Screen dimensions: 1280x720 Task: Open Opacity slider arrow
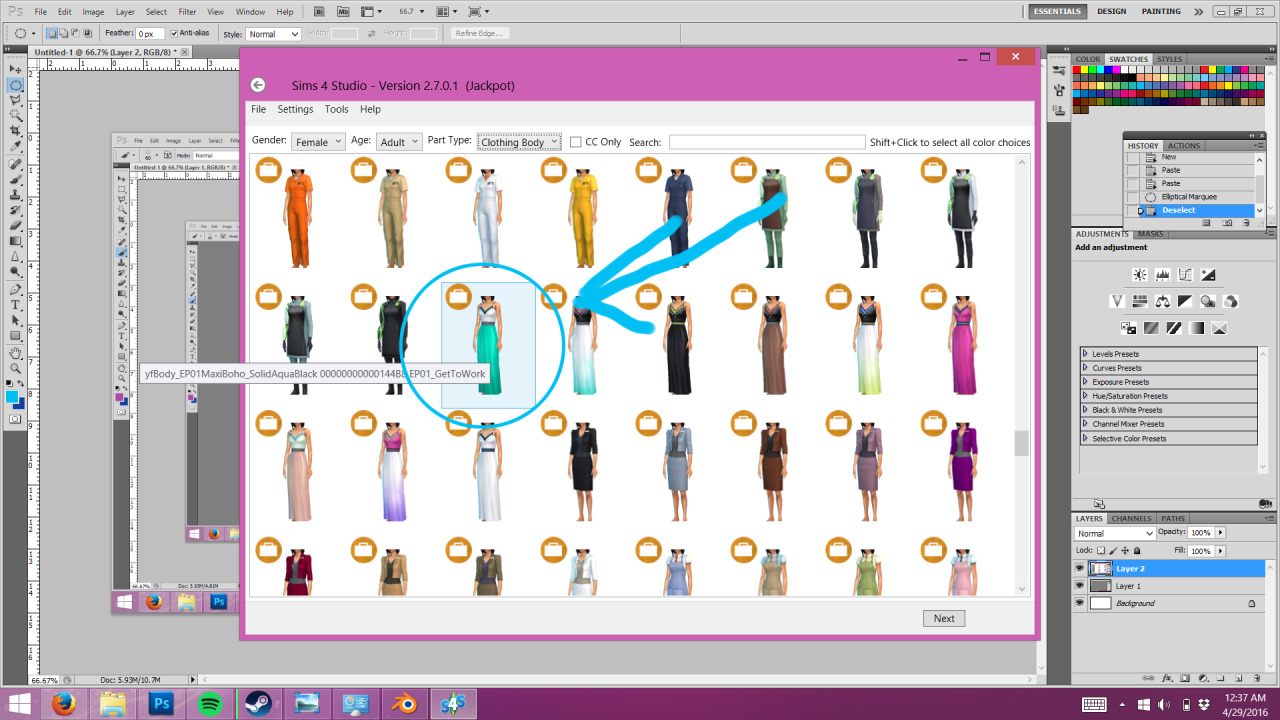tap(1220, 532)
